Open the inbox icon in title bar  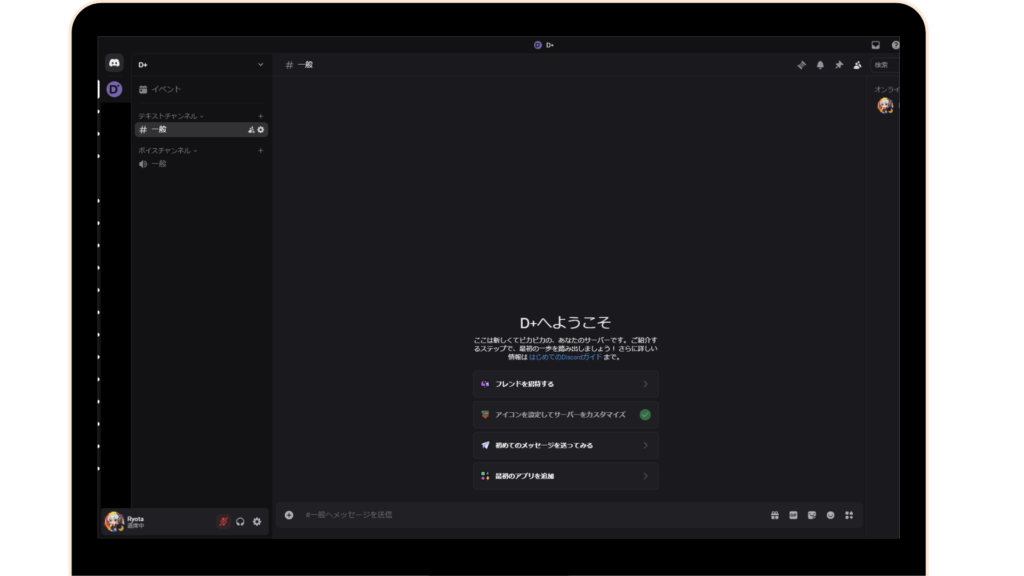876,45
